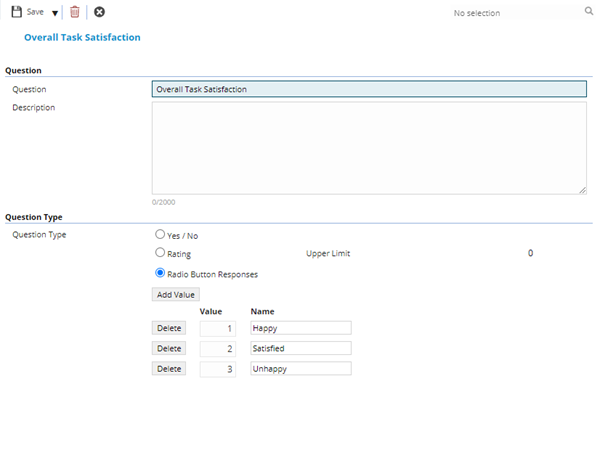Viewport: 600px width, 458px height.
Task: Click the Satisfied name field
Action: [300, 348]
